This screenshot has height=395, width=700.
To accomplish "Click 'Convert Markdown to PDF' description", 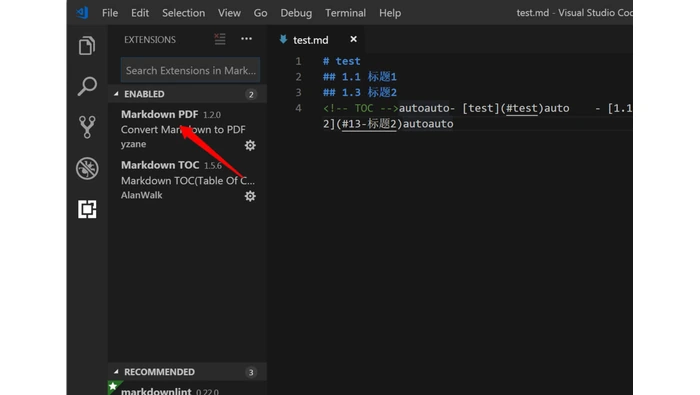I will coord(183,129).
